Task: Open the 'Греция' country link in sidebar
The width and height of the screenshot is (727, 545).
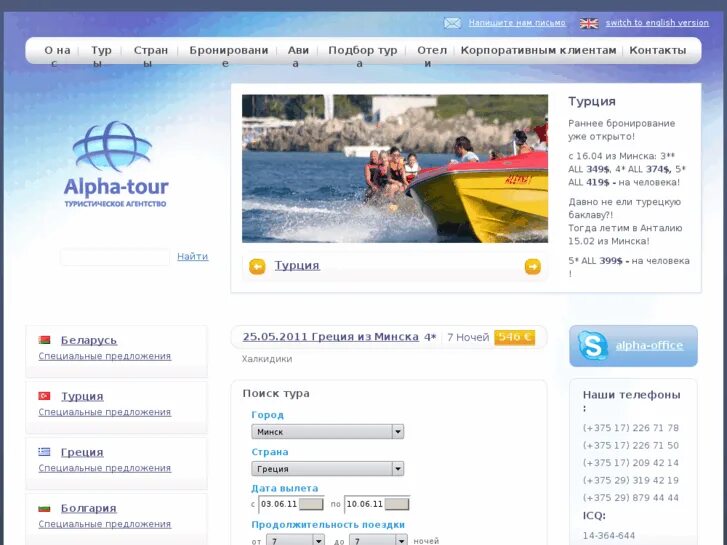Action: click(x=82, y=452)
